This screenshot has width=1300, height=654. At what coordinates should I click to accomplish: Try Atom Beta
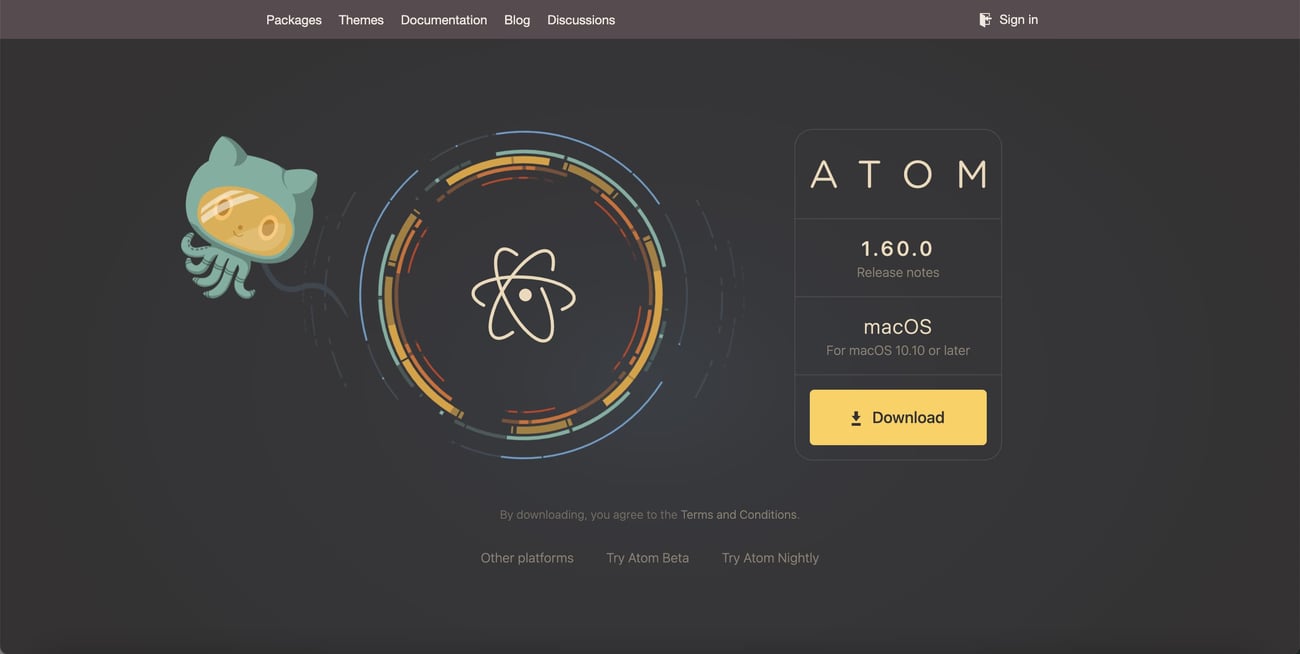tap(647, 557)
